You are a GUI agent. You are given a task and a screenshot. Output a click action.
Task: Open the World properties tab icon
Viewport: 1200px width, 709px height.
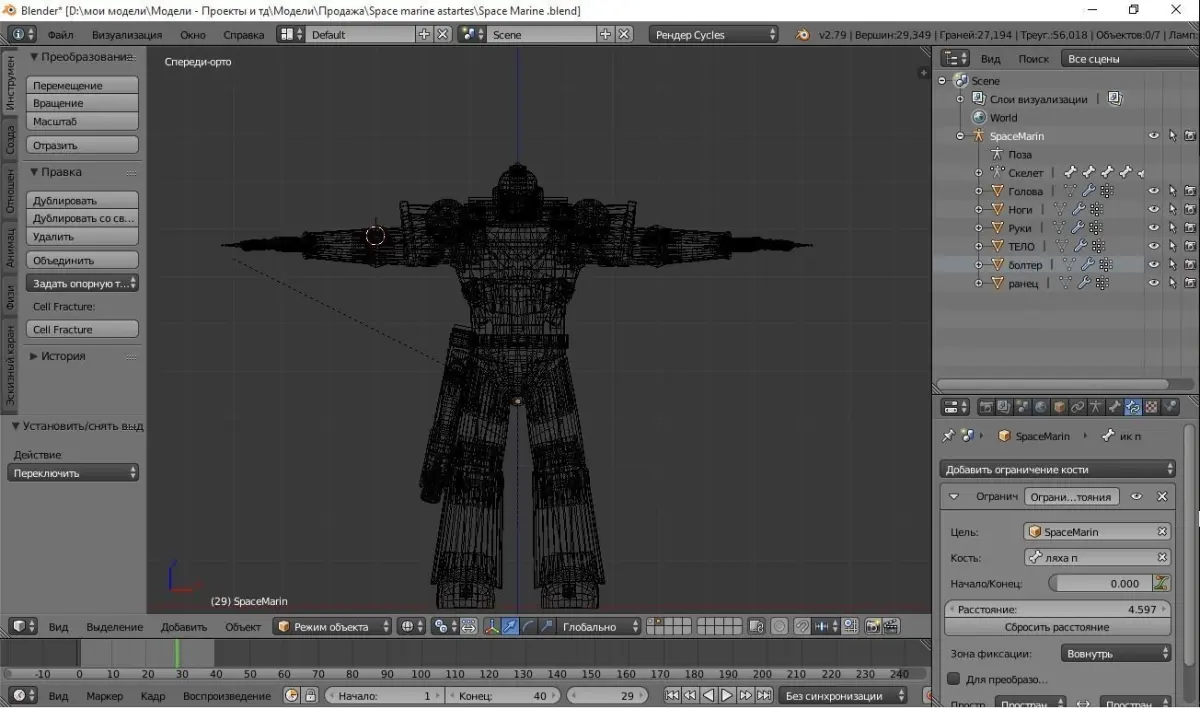click(x=1041, y=407)
